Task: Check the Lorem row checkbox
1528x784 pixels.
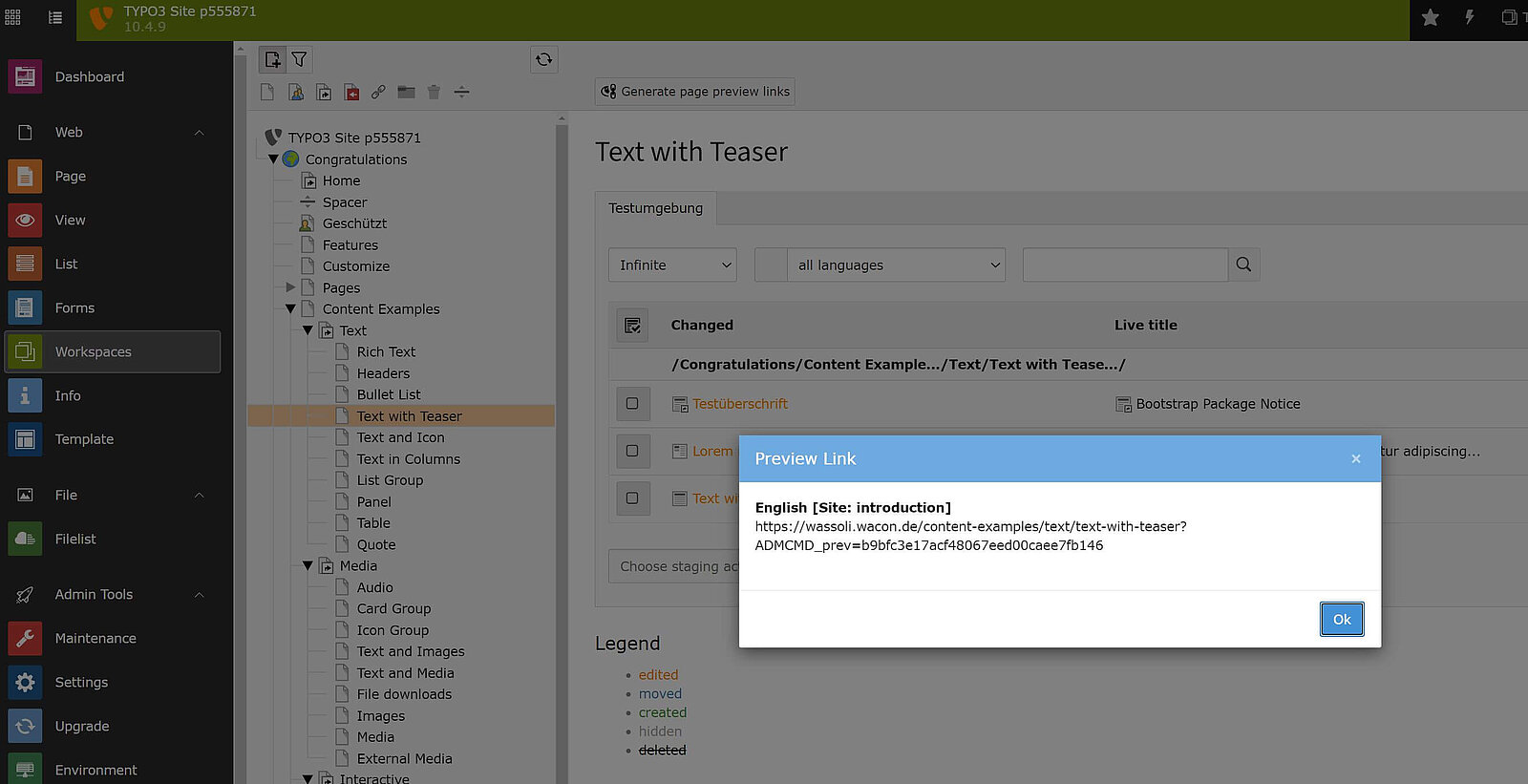Action: [x=632, y=451]
